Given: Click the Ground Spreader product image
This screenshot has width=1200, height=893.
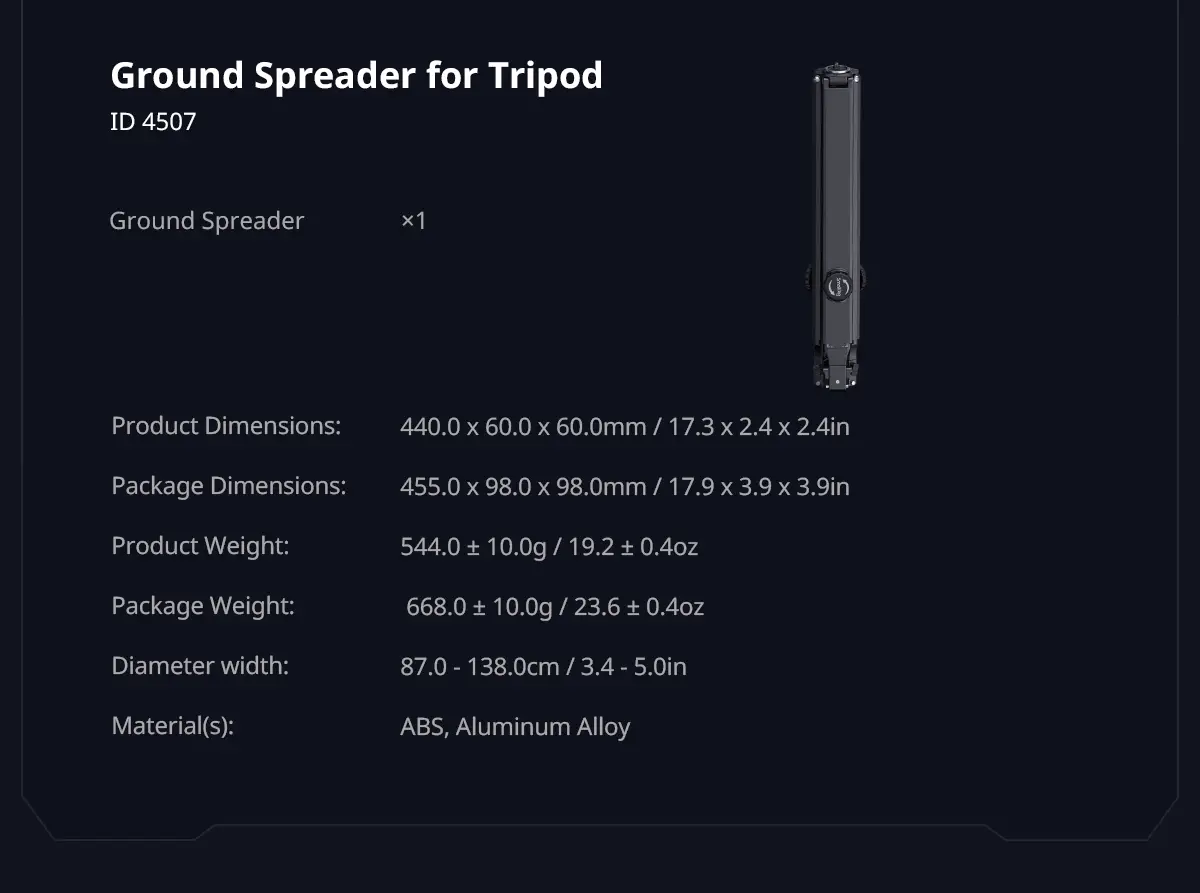Looking at the screenshot, I should pos(836,228).
